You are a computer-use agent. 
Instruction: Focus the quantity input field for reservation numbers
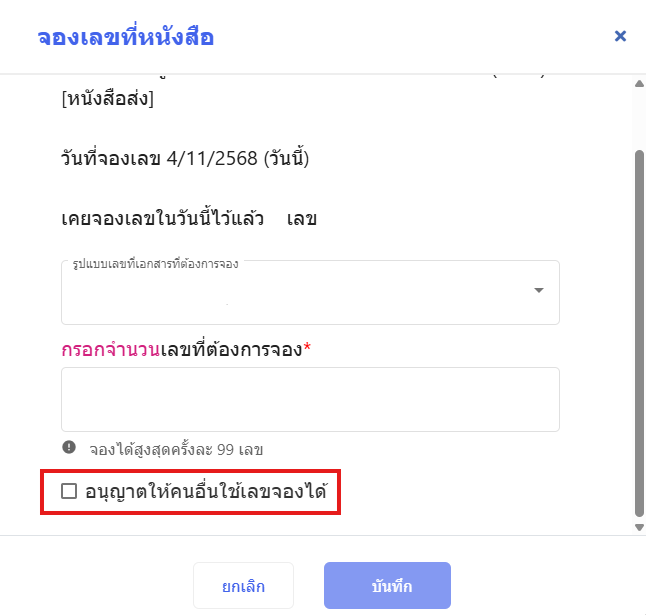coord(310,399)
